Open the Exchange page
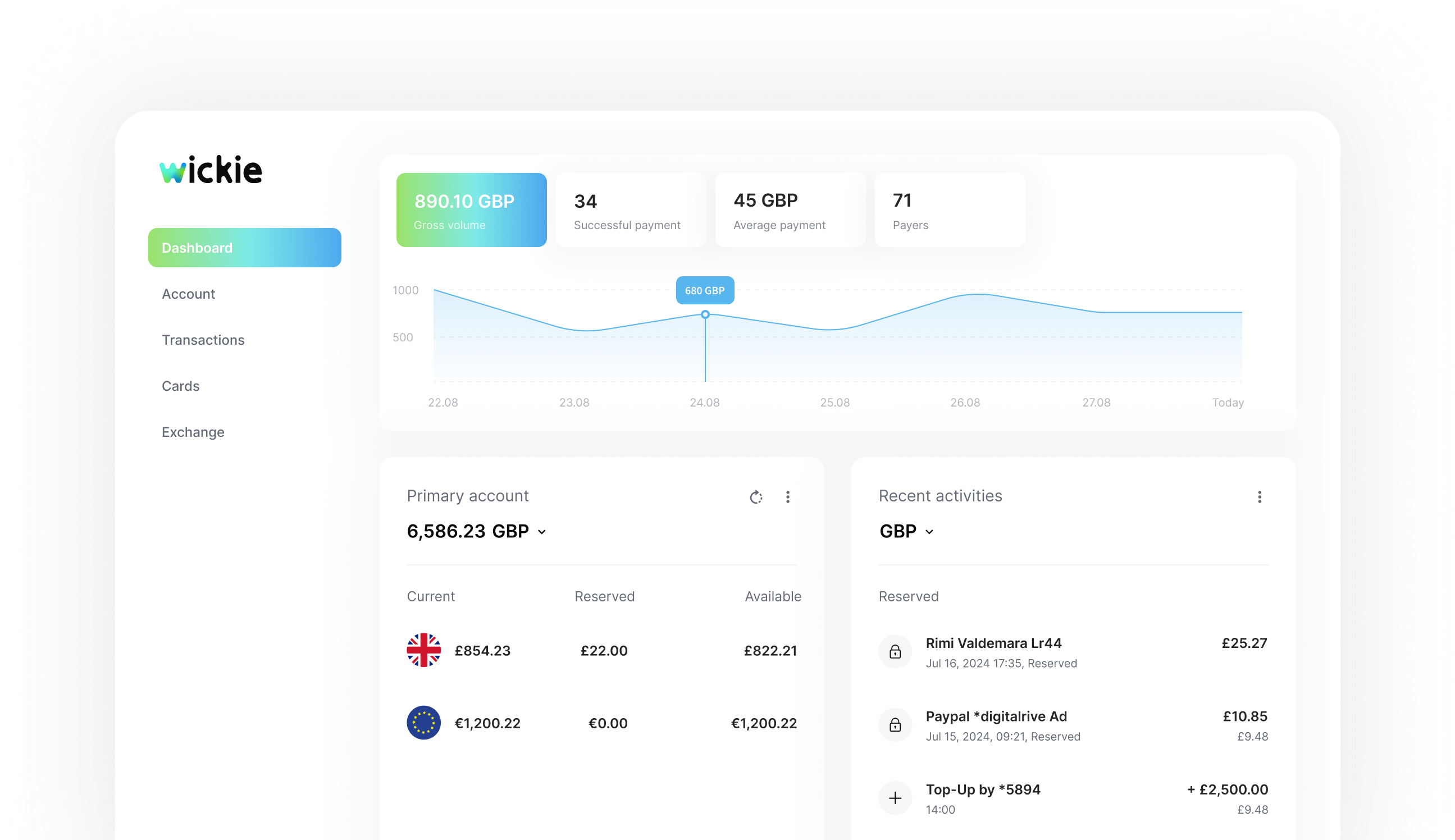 click(193, 432)
